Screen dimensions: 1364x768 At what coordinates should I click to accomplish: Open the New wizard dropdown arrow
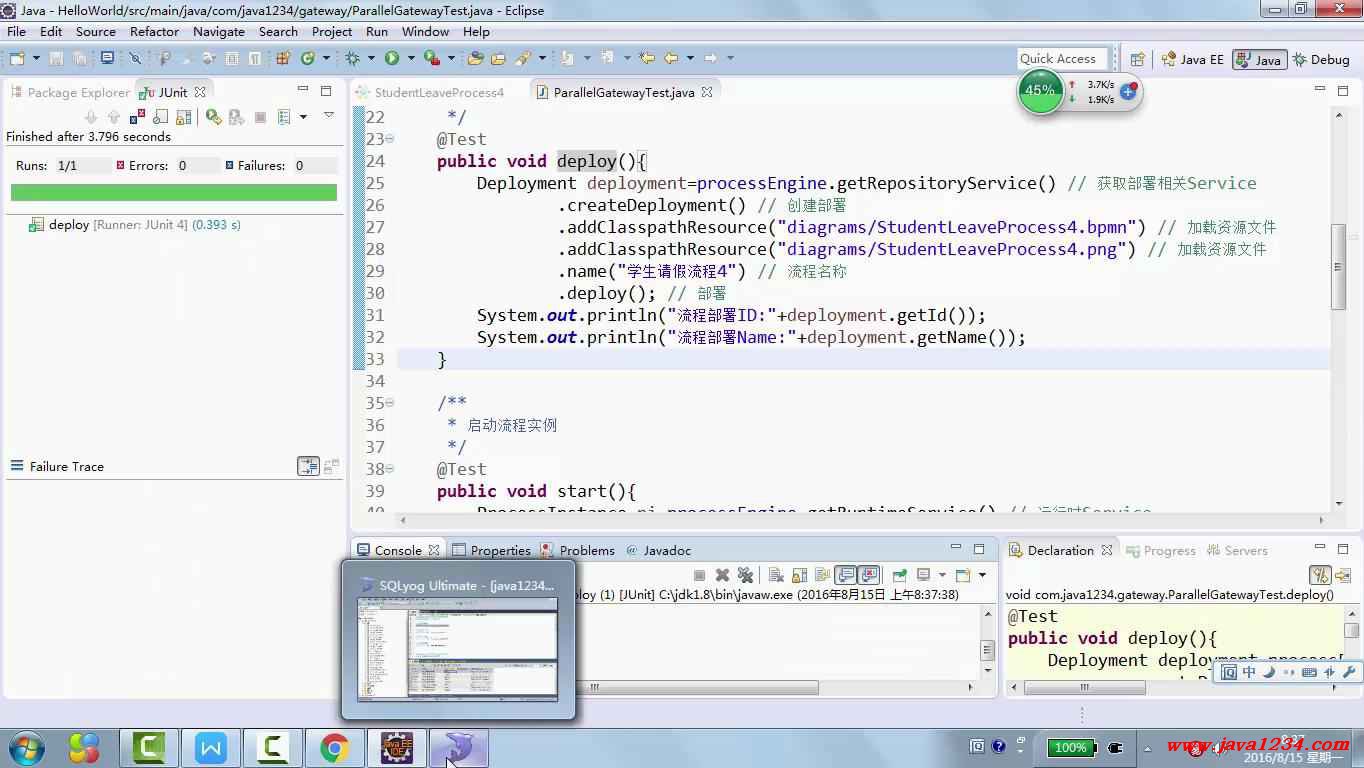(36, 58)
